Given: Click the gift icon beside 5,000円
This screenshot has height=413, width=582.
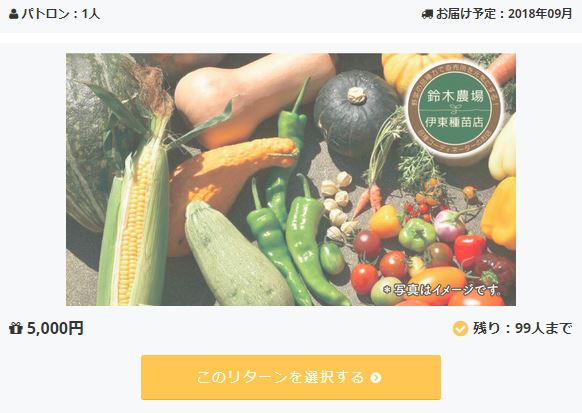Looking at the screenshot, I should click(16, 328).
